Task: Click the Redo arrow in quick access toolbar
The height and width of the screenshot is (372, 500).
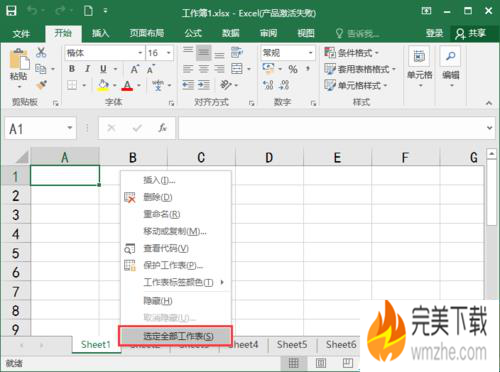Action: click(x=60, y=11)
